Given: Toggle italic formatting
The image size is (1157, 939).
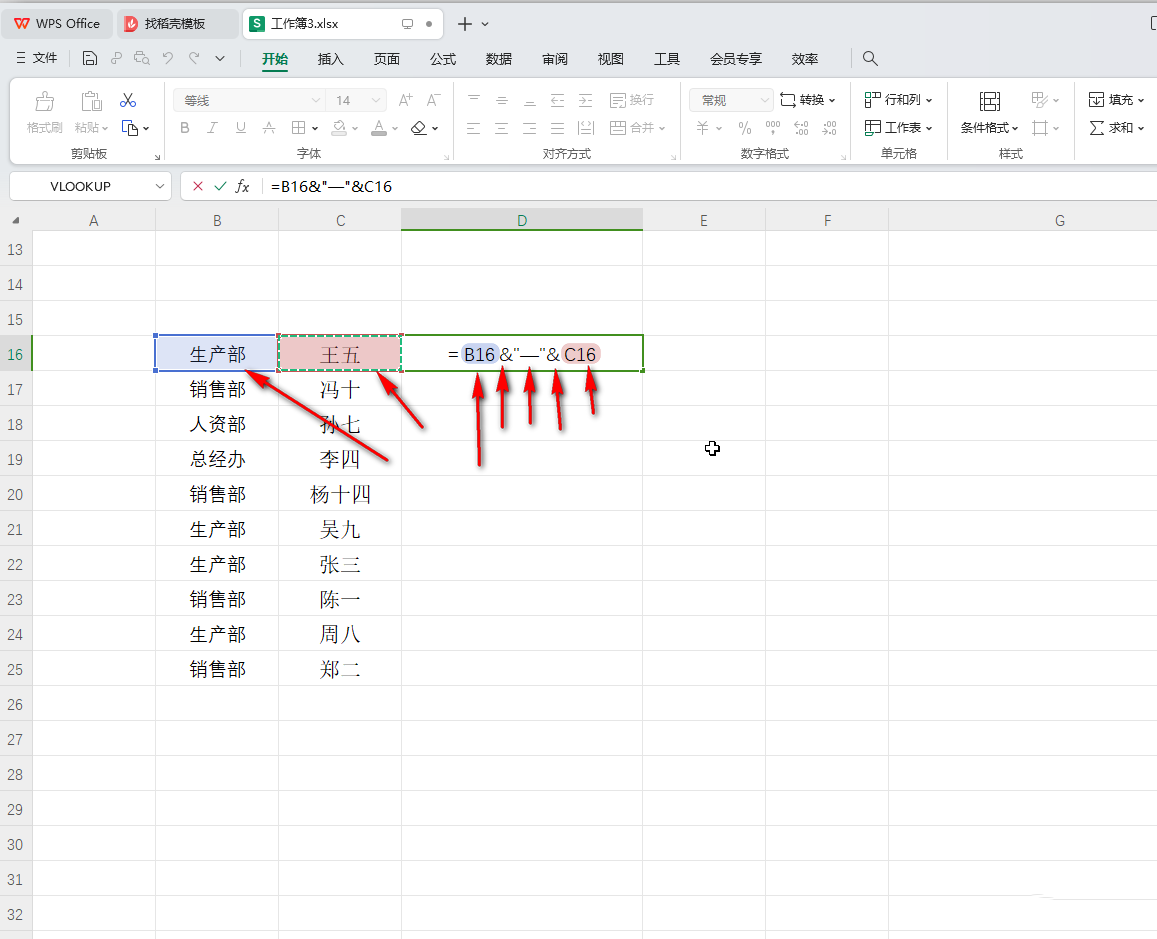Looking at the screenshot, I should pyautogui.click(x=211, y=127).
